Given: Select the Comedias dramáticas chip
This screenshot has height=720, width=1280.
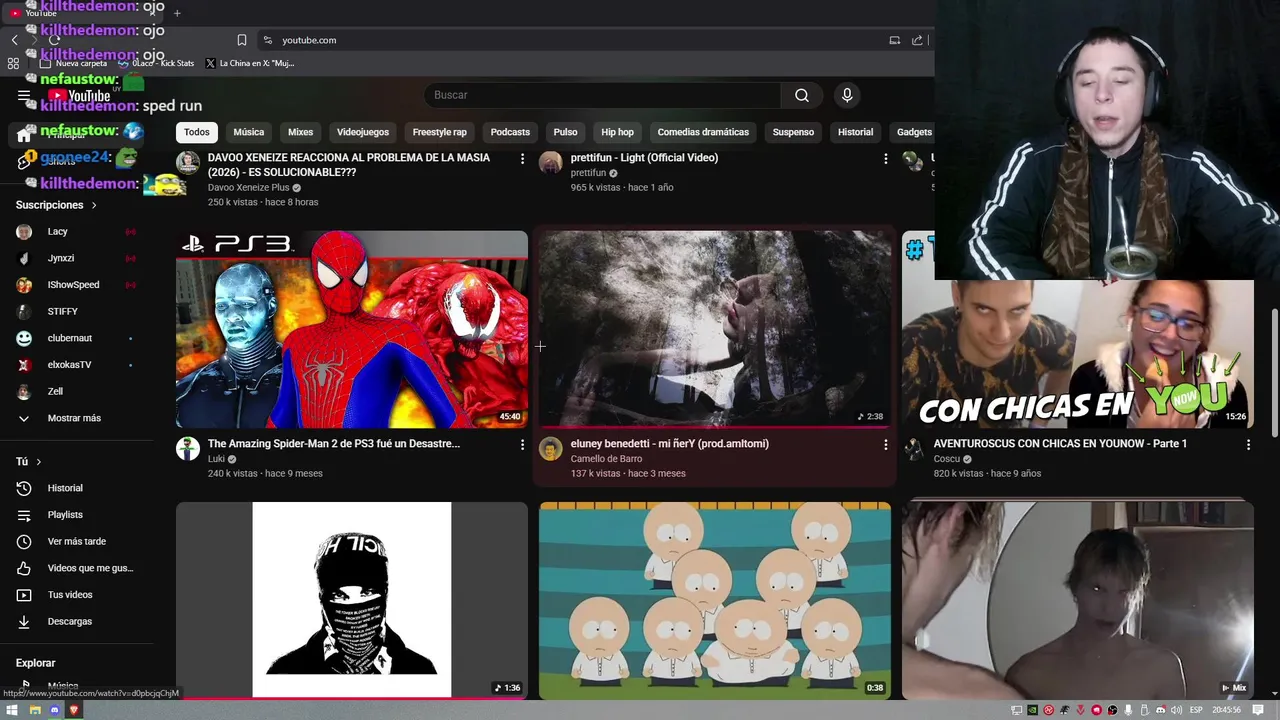Looking at the screenshot, I should [x=703, y=132].
